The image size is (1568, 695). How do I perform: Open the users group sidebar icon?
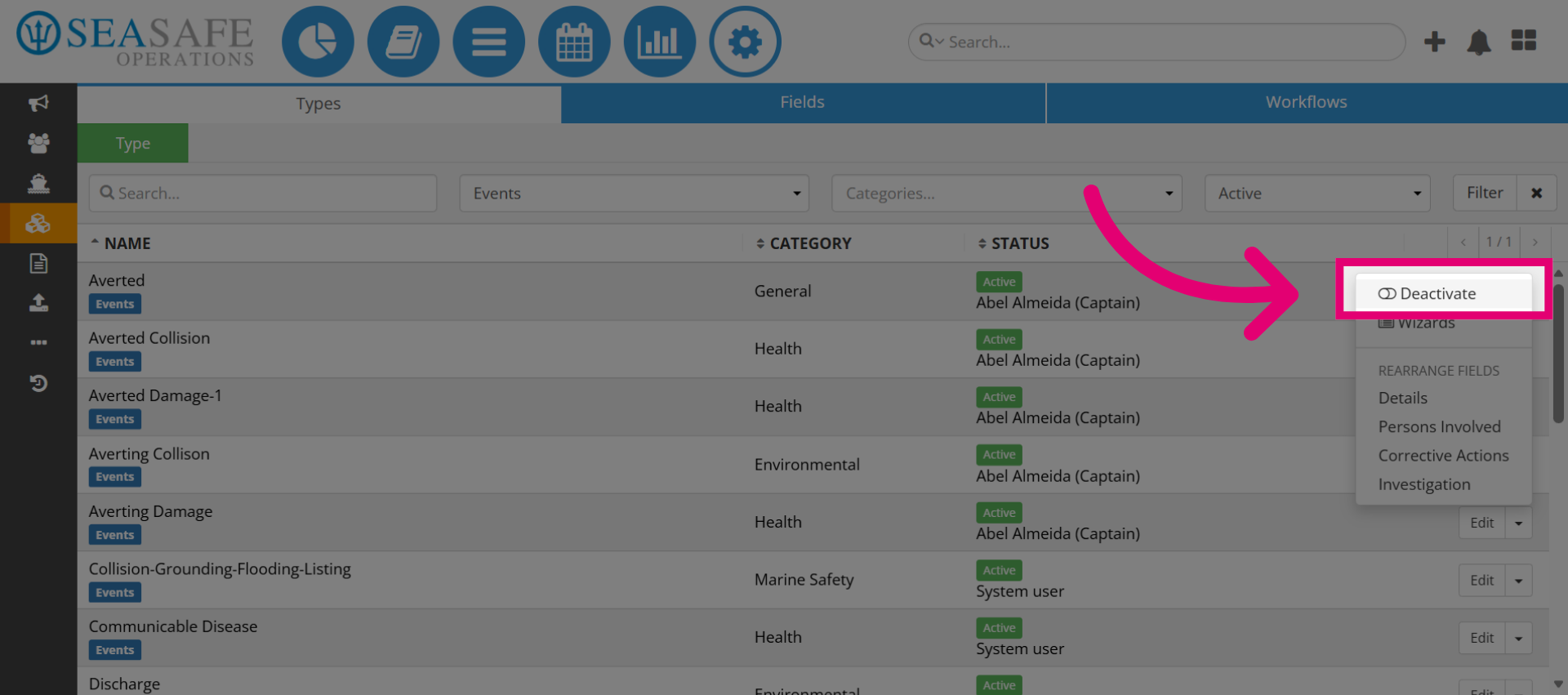(38, 143)
